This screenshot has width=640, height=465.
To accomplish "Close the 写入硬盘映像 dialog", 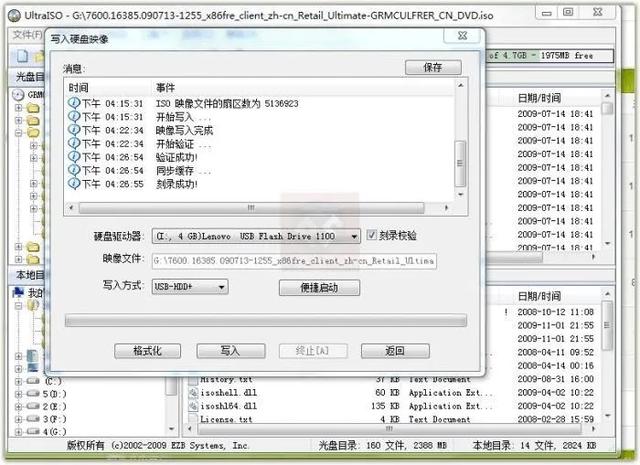I will point(462,36).
